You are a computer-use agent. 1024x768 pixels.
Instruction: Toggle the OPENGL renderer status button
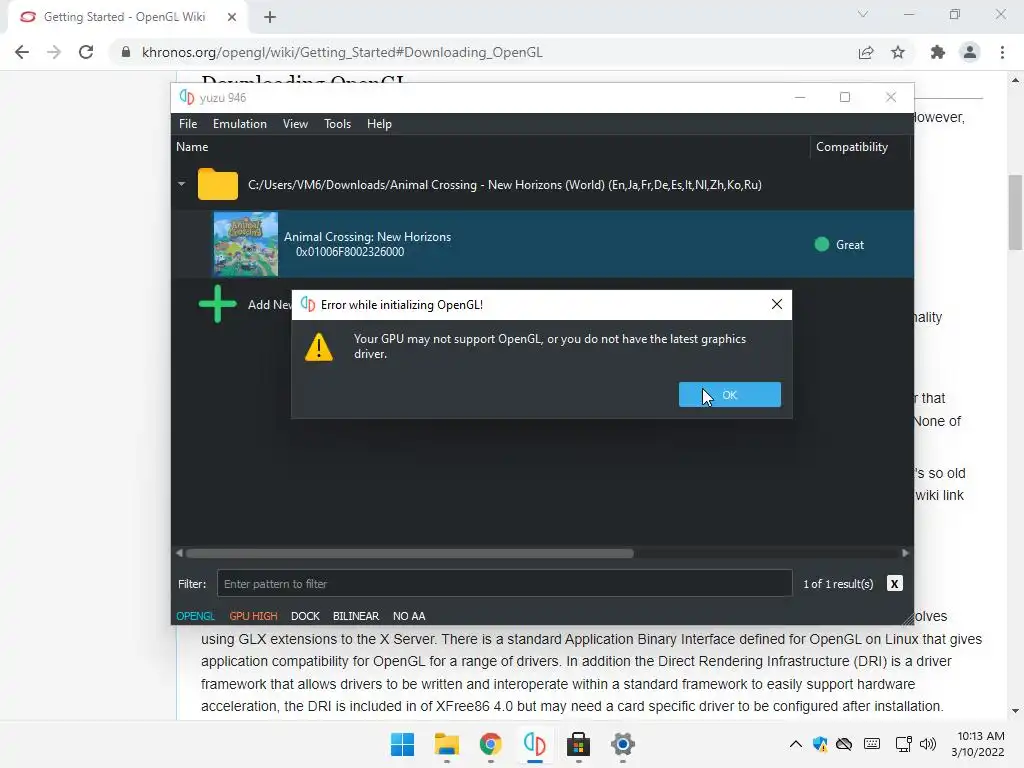point(195,616)
